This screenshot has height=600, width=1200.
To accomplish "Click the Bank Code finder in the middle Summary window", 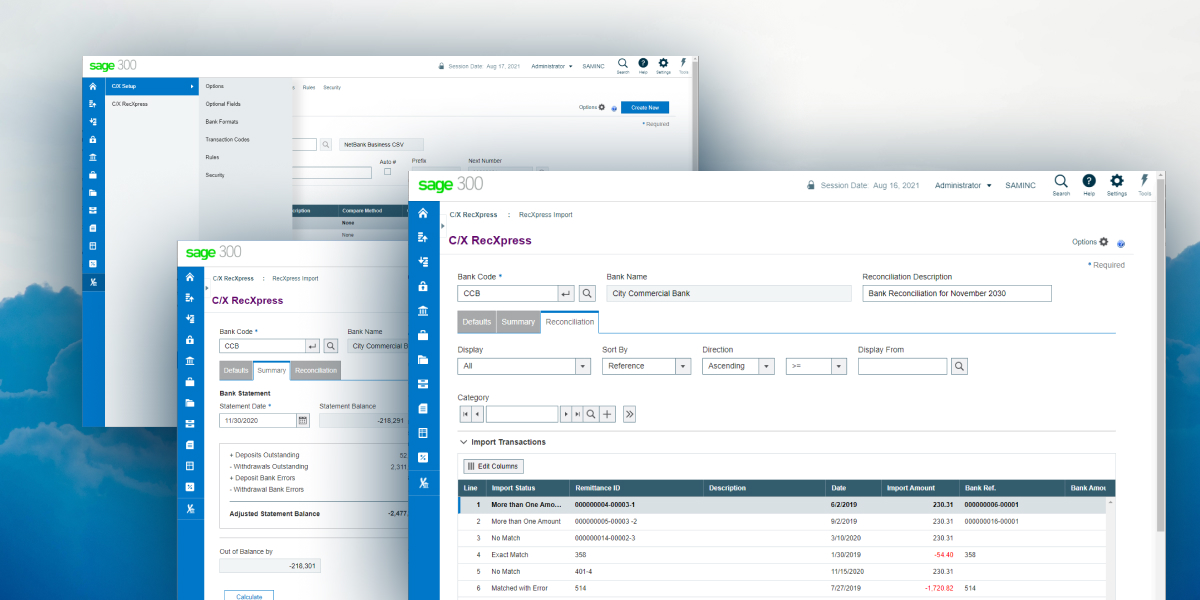I will [x=330, y=346].
